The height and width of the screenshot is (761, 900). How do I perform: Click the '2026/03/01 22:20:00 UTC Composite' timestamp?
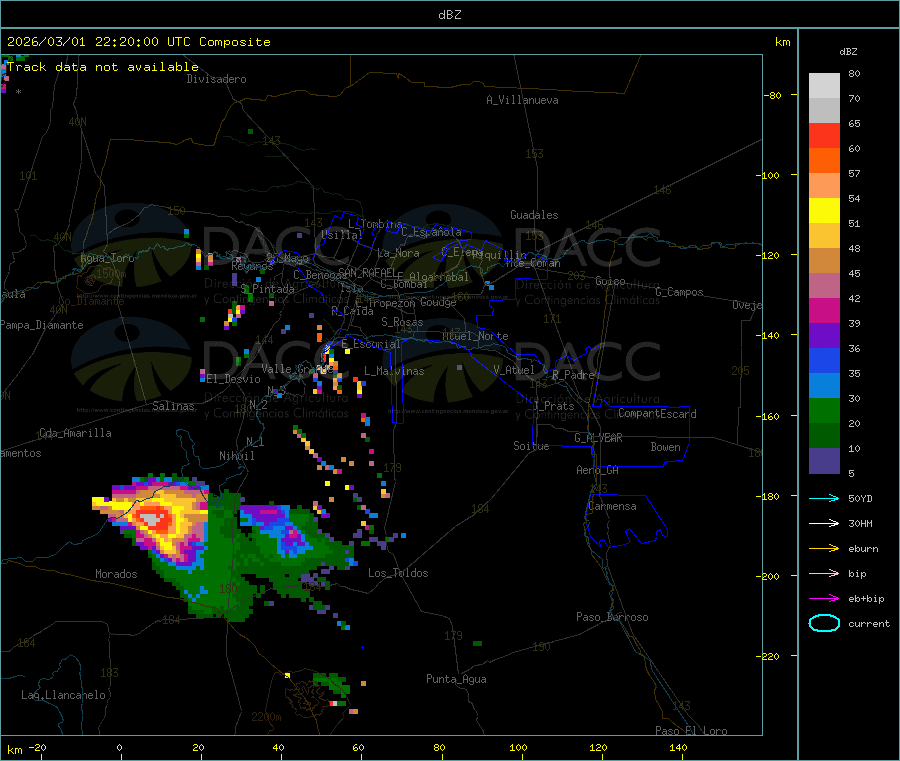click(x=138, y=42)
